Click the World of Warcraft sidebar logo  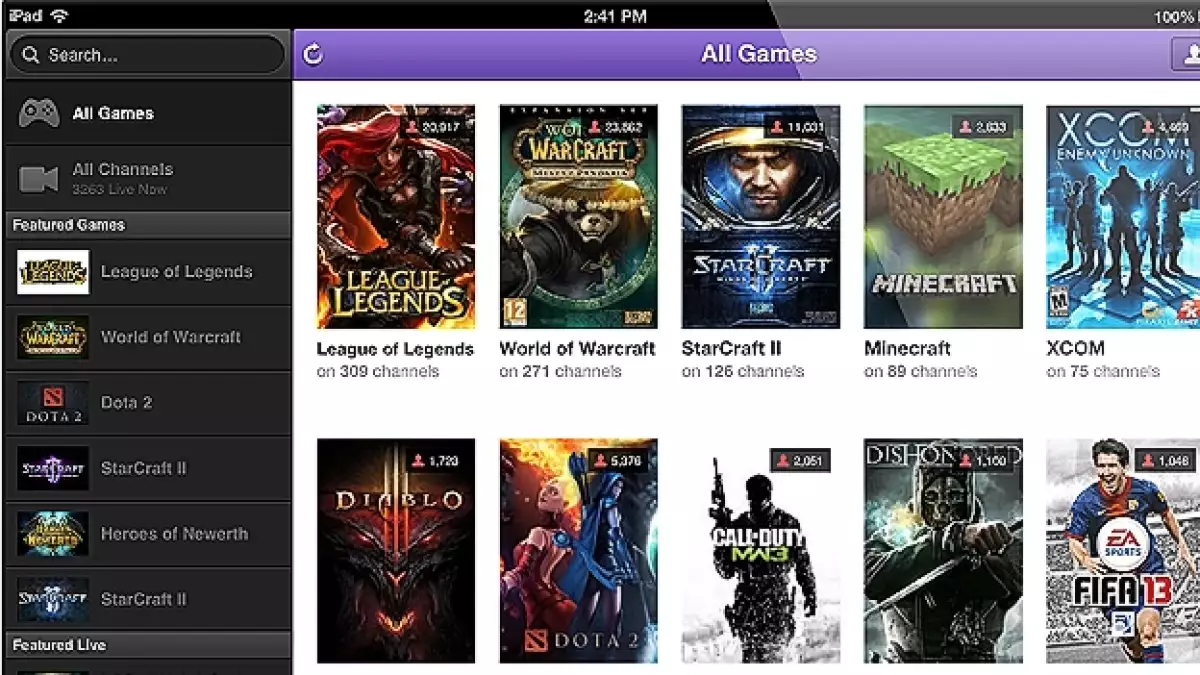pos(53,337)
